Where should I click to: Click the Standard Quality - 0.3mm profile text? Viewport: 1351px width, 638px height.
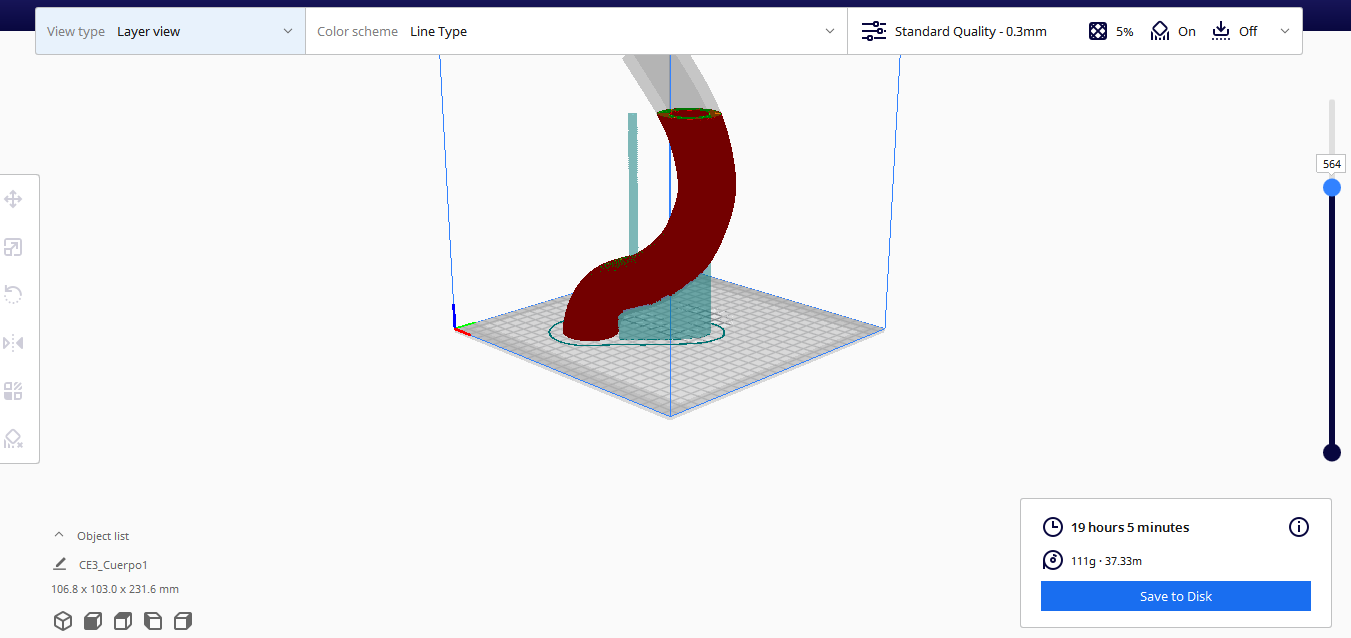[x=971, y=31]
